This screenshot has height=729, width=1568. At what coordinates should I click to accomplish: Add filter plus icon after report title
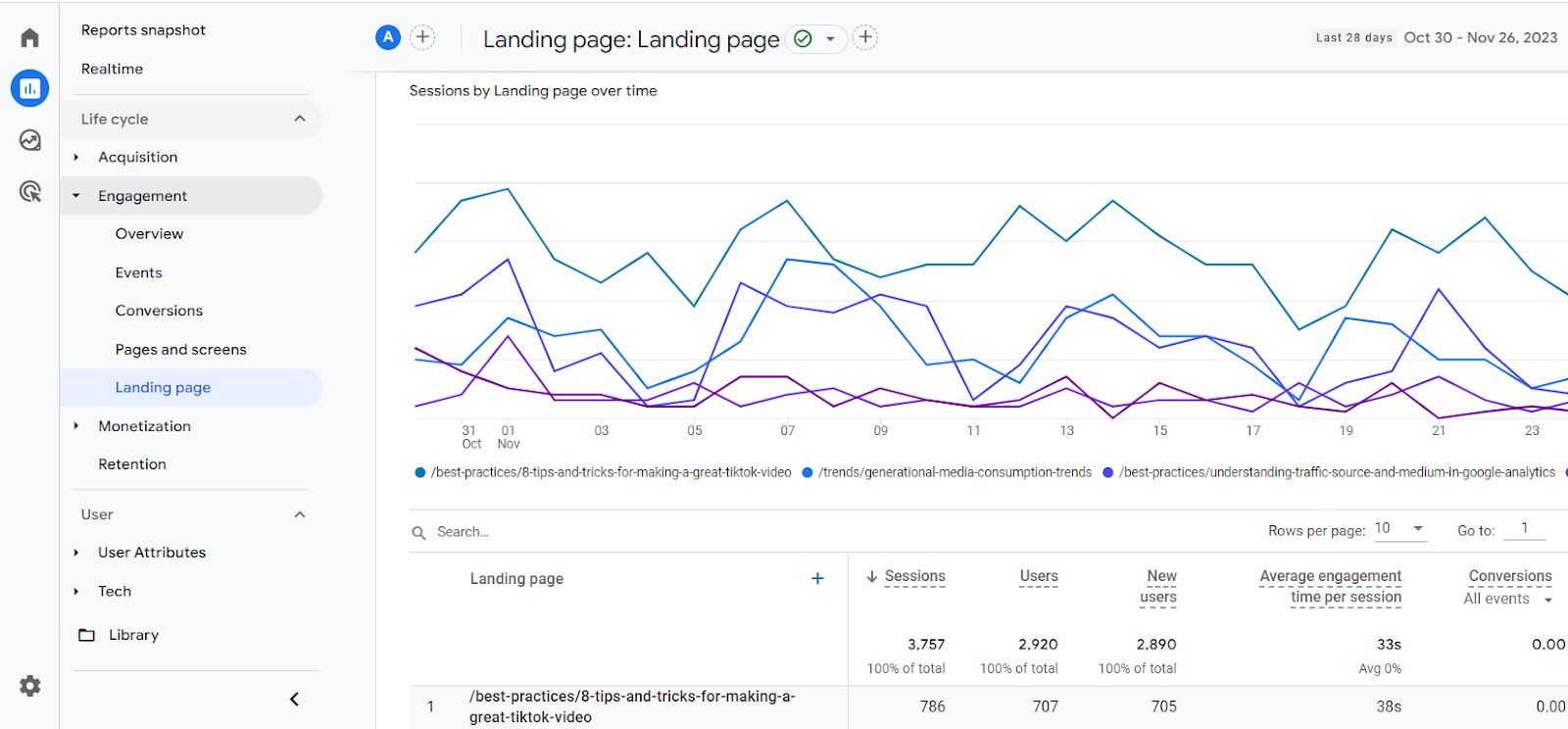tap(865, 37)
